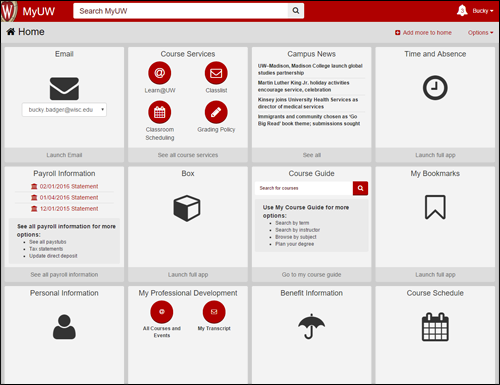Click the Search for courses field
Image resolution: width=500 pixels, height=385 pixels.
click(304, 188)
